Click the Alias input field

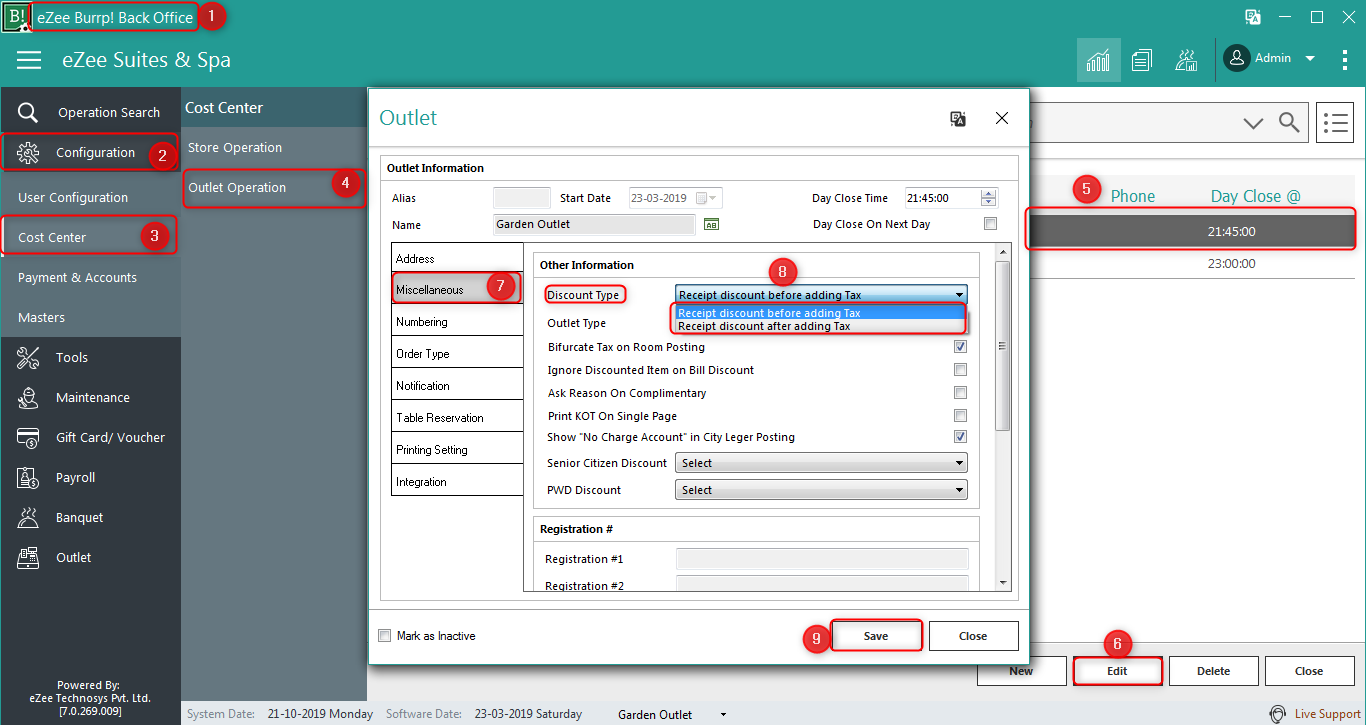click(521, 198)
